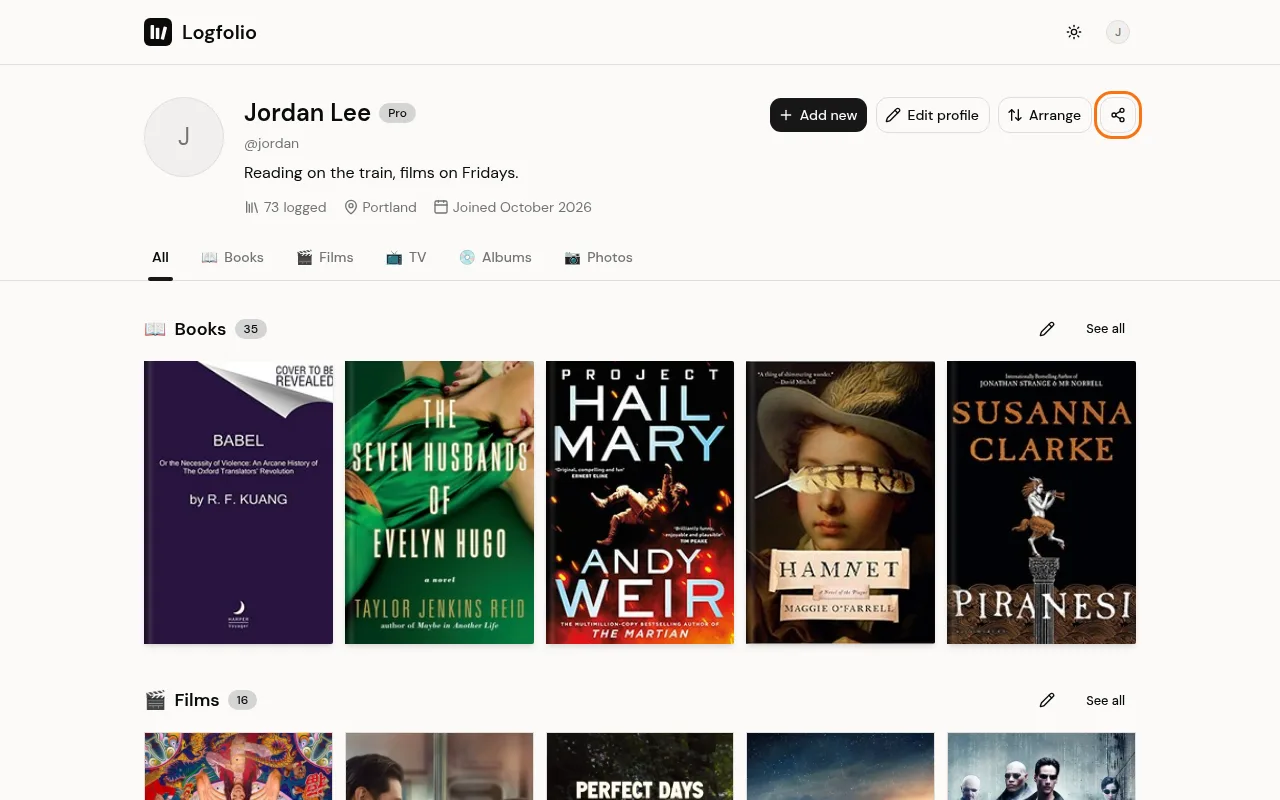Click the @jordan username
The width and height of the screenshot is (1280, 800).
[271, 144]
